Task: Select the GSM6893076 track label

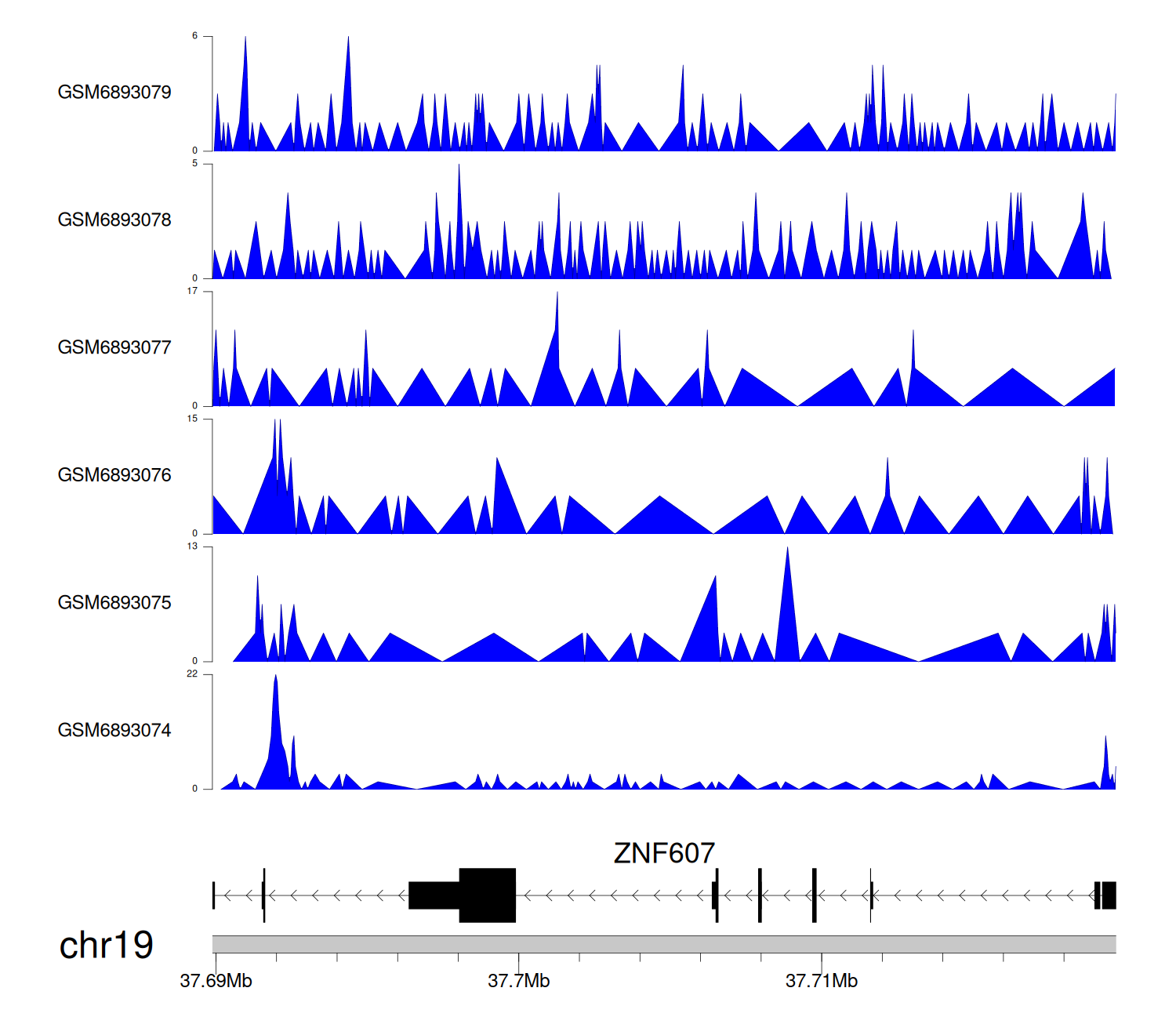Action: coord(114,475)
